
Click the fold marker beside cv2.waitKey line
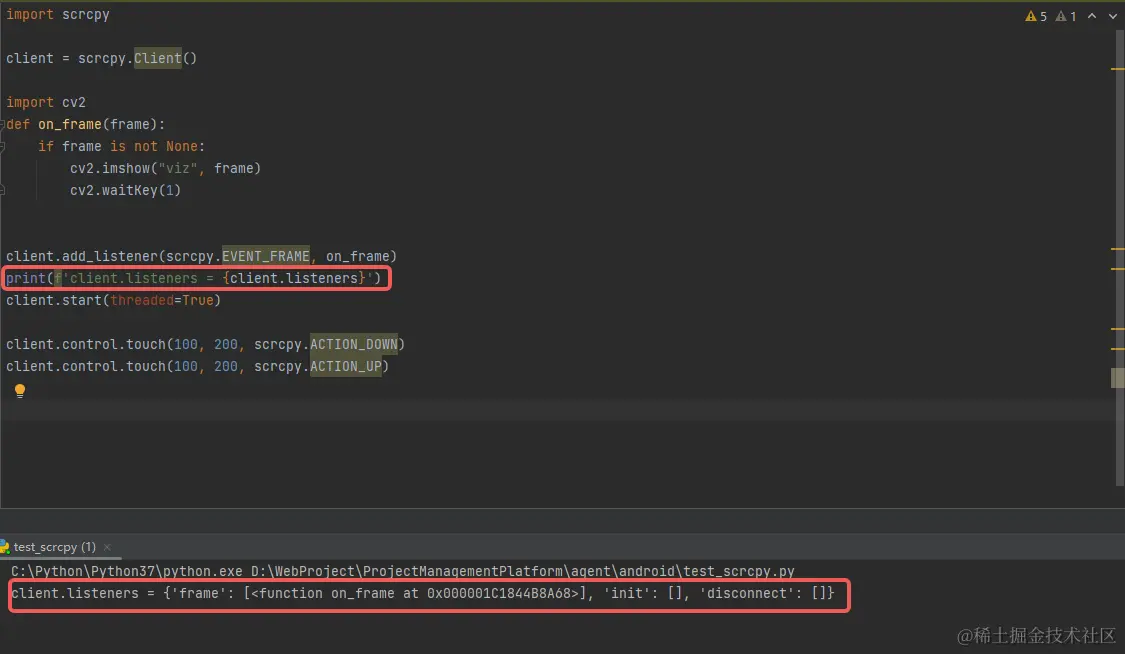[x=4, y=190]
